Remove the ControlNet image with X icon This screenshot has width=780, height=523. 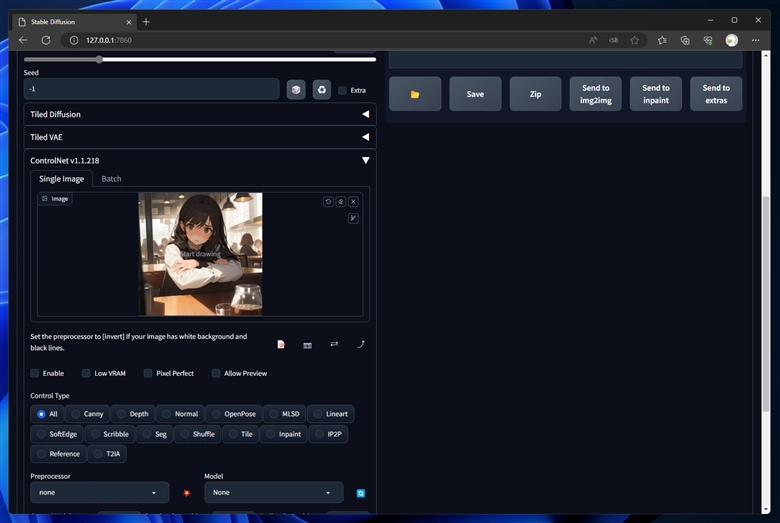coord(353,201)
